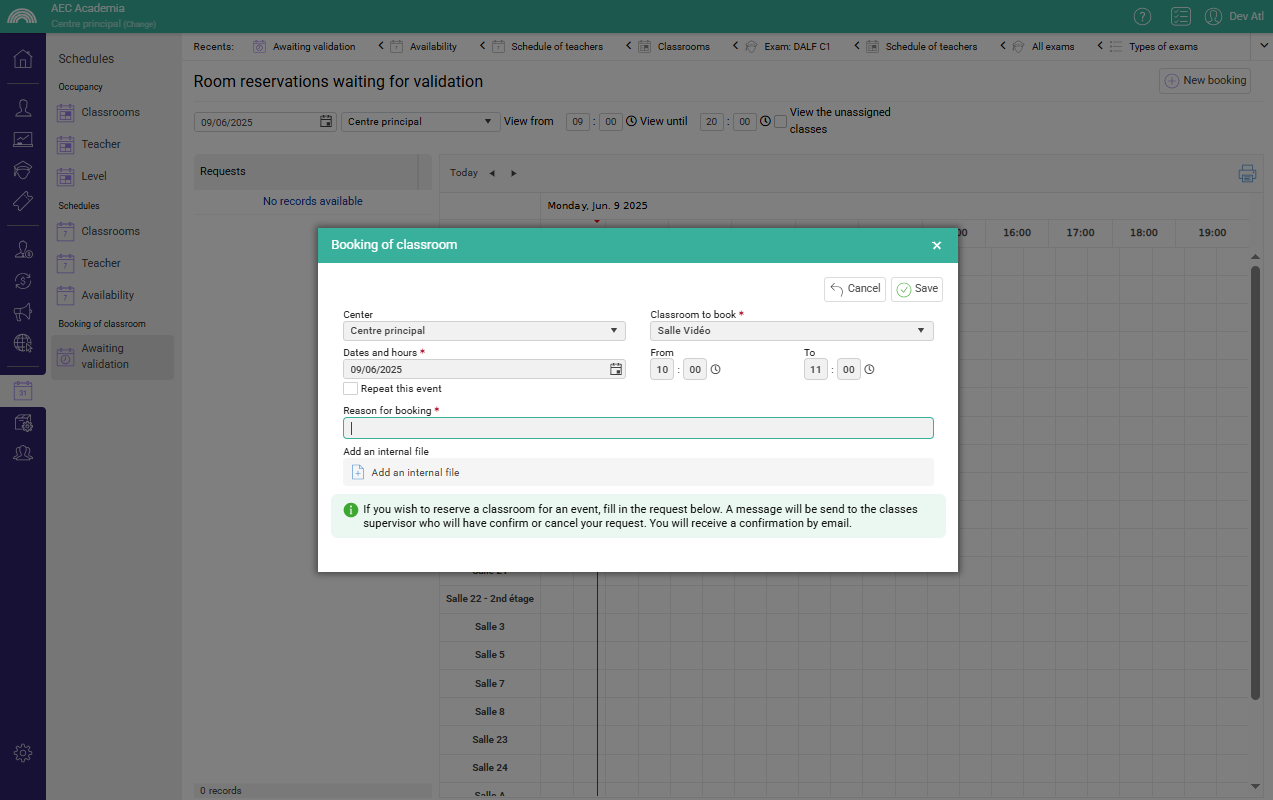1273x800 pixels.
Task: Click the Requests column header
Action: pos(305,171)
